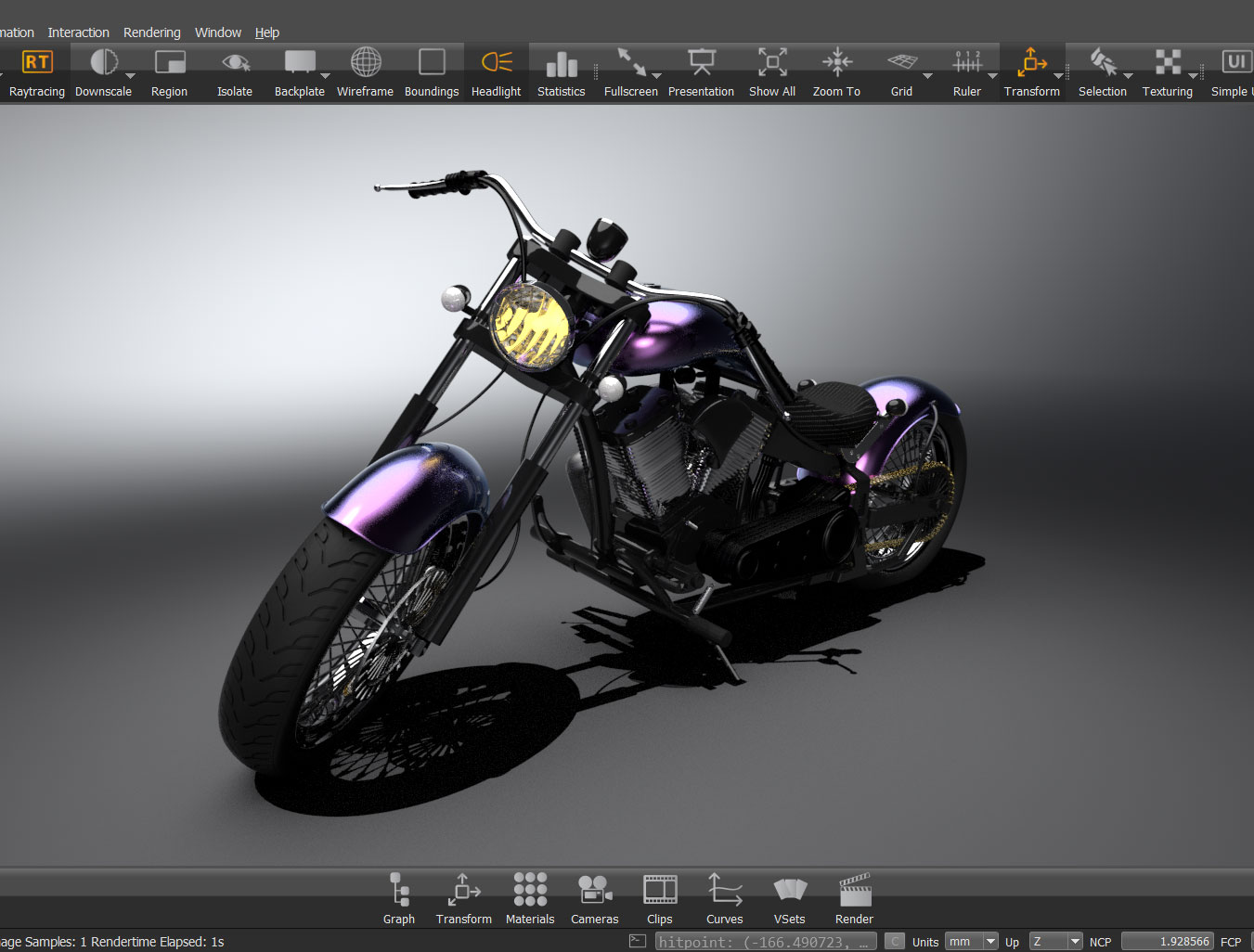Open the scene Graph panel
Image resolution: width=1254 pixels, height=952 pixels.
click(x=399, y=890)
